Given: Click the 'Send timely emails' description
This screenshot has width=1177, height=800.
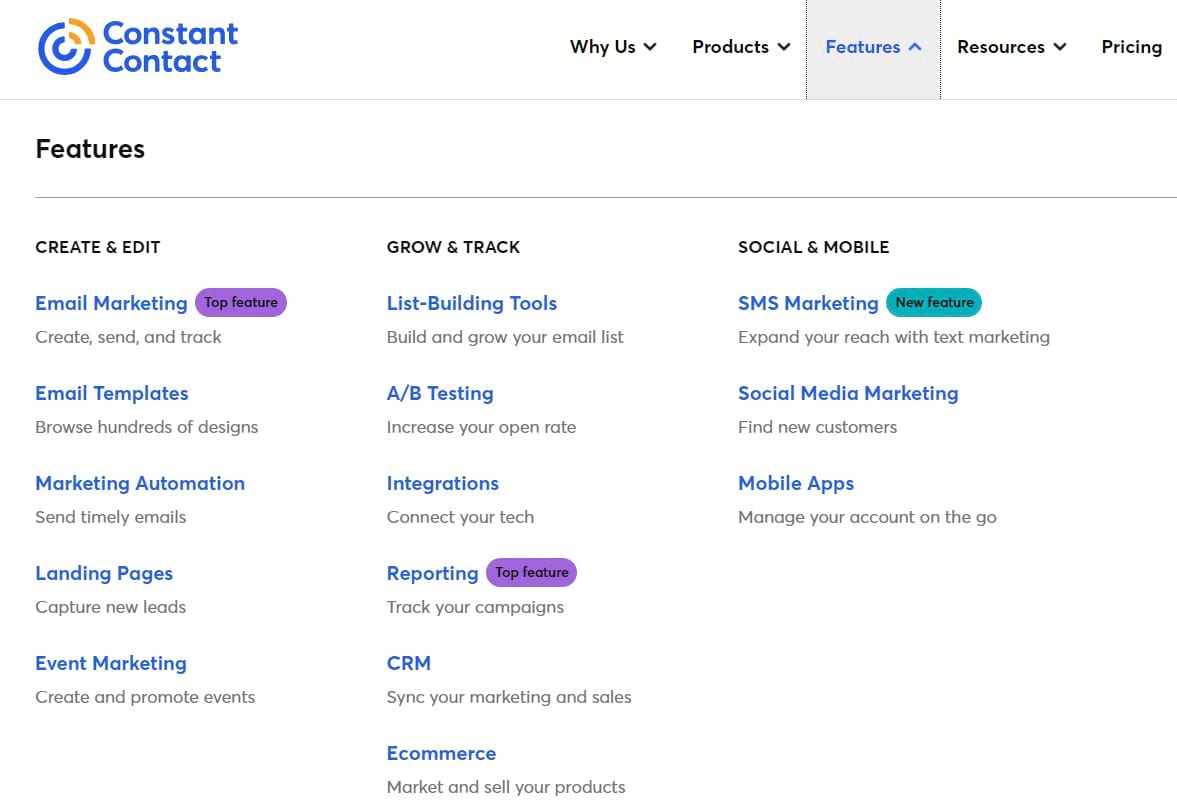Looking at the screenshot, I should click(x=110, y=517).
